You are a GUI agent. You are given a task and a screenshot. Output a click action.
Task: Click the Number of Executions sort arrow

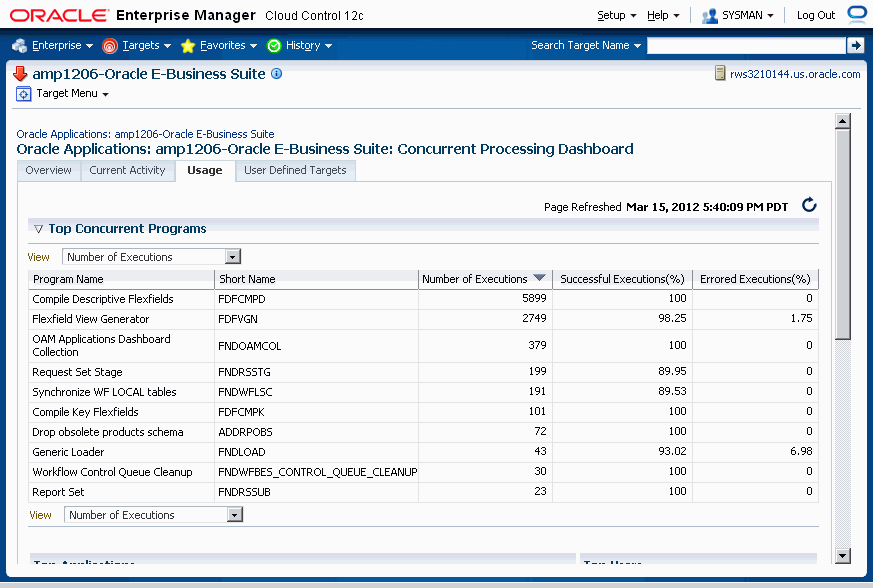pyautogui.click(x=539, y=278)
